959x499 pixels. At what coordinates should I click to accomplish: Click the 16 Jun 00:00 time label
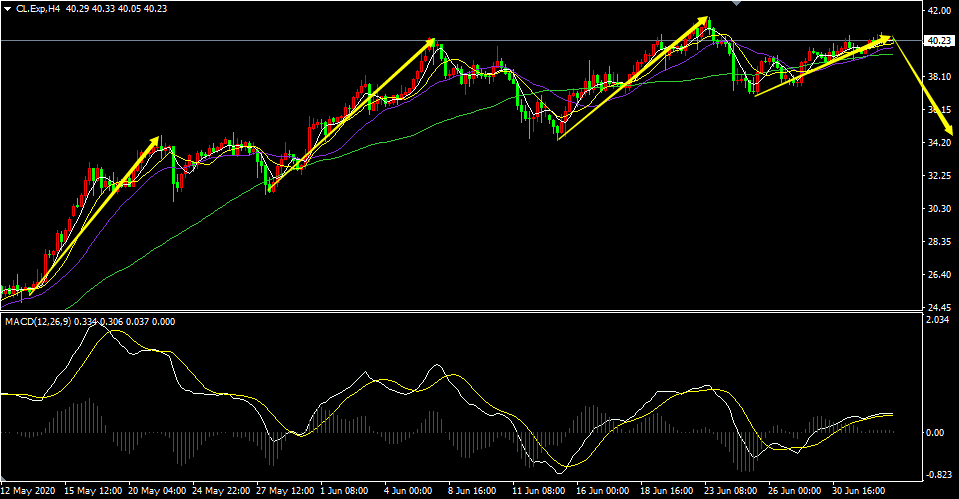tap(602, 491)
